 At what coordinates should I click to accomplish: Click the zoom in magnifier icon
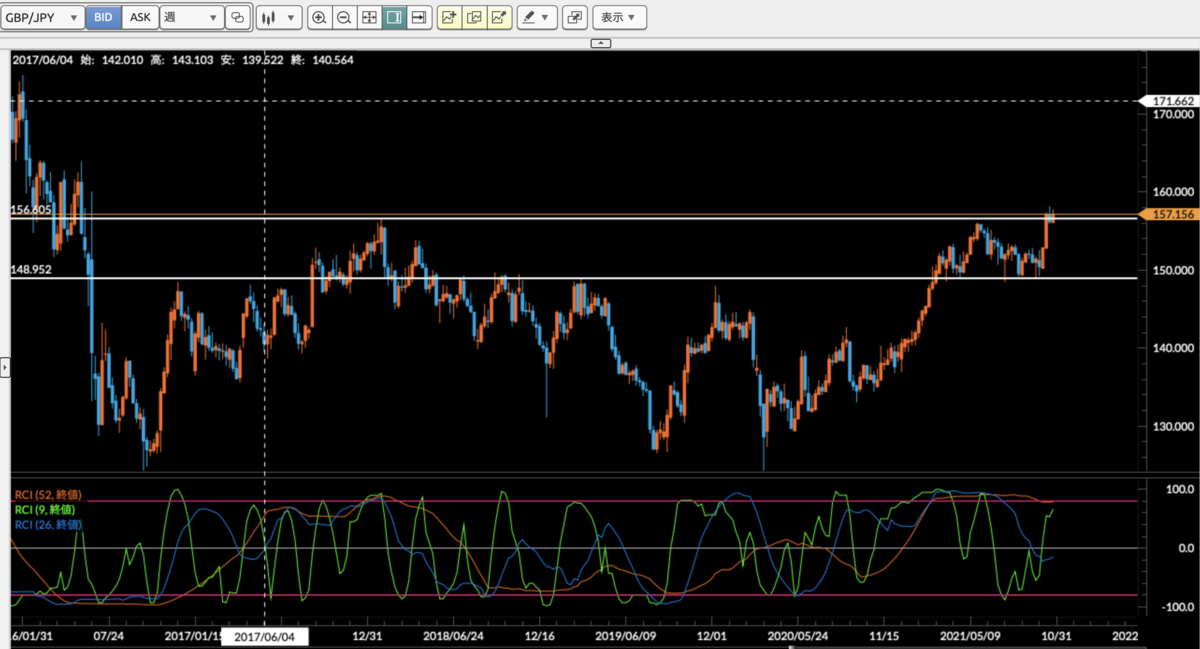click(x=320, y=17)
